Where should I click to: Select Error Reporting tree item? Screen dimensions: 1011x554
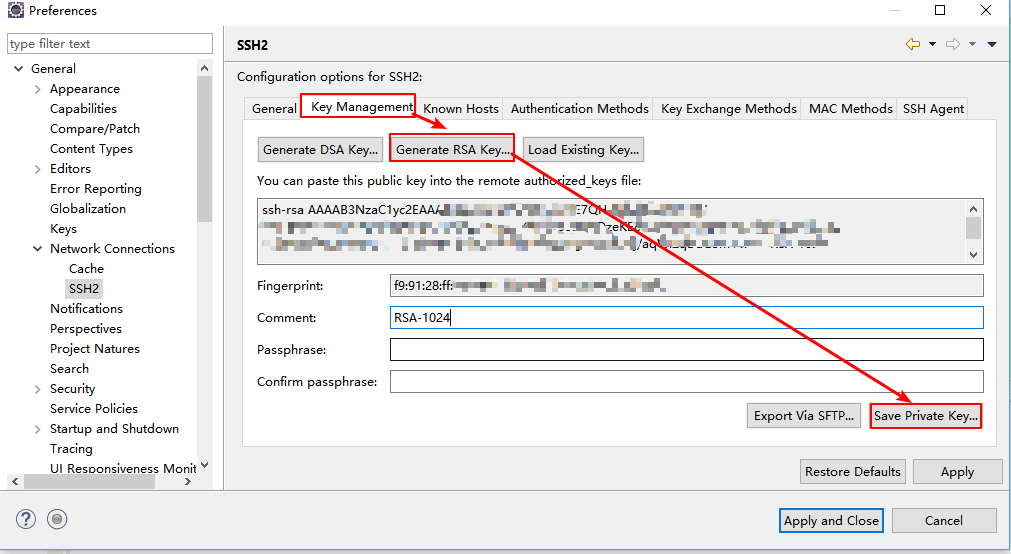(95, 188)
